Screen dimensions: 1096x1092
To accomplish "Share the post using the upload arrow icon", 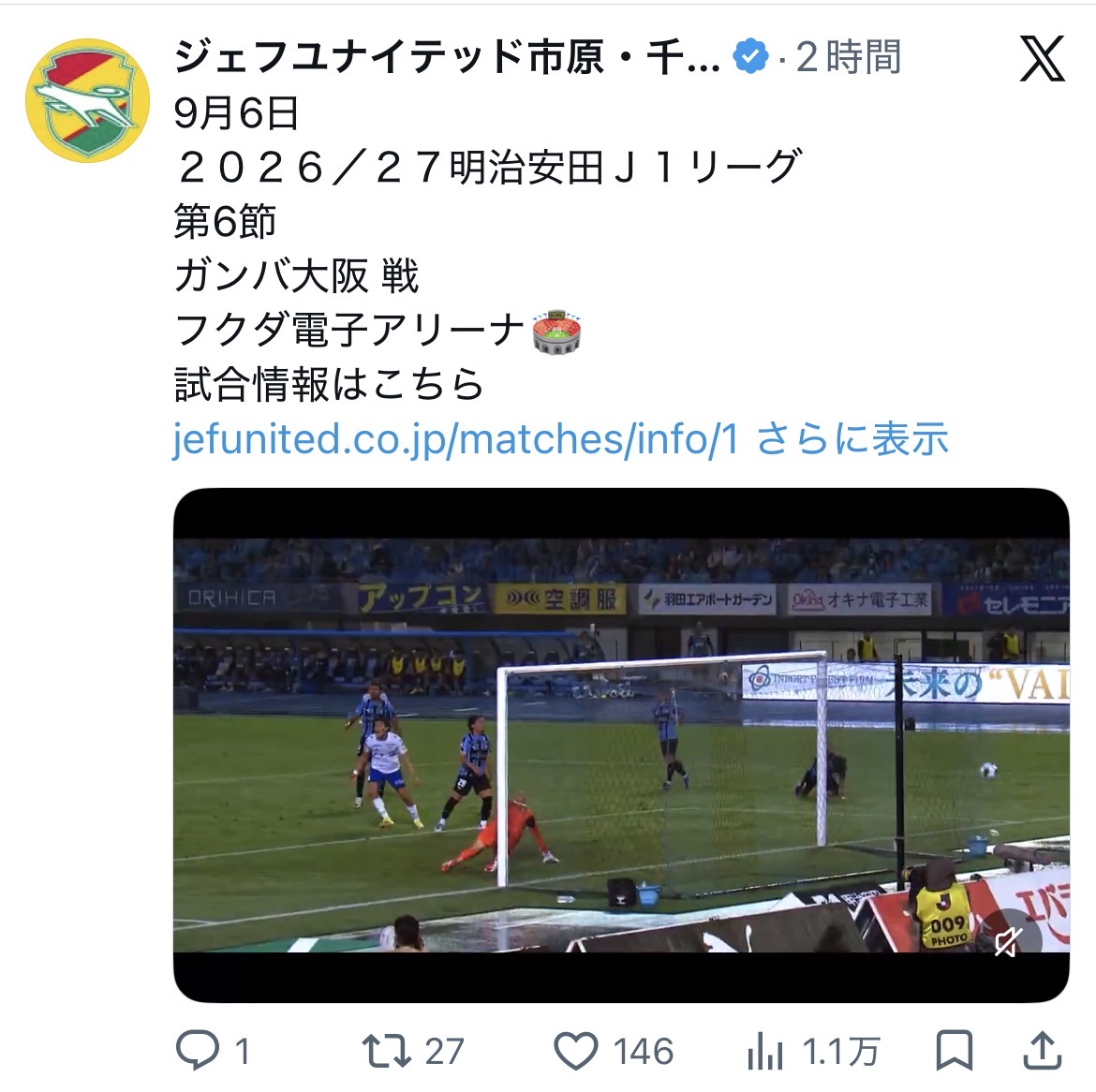I will tap(1043, 1050).
